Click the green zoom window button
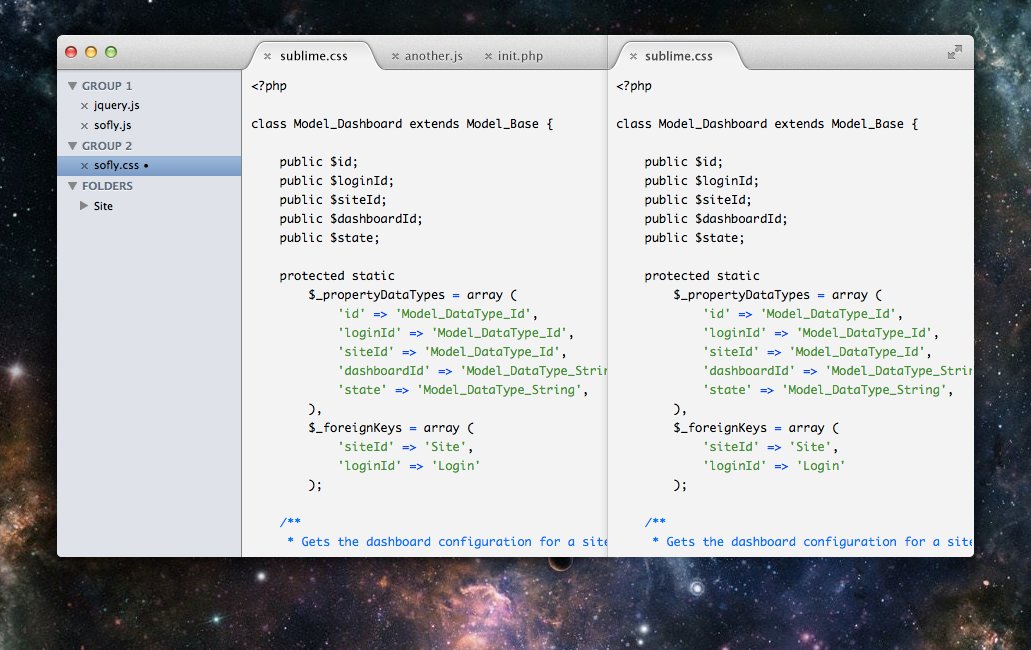The width and height of the screenshot is (1031, 650). point(111,52)
